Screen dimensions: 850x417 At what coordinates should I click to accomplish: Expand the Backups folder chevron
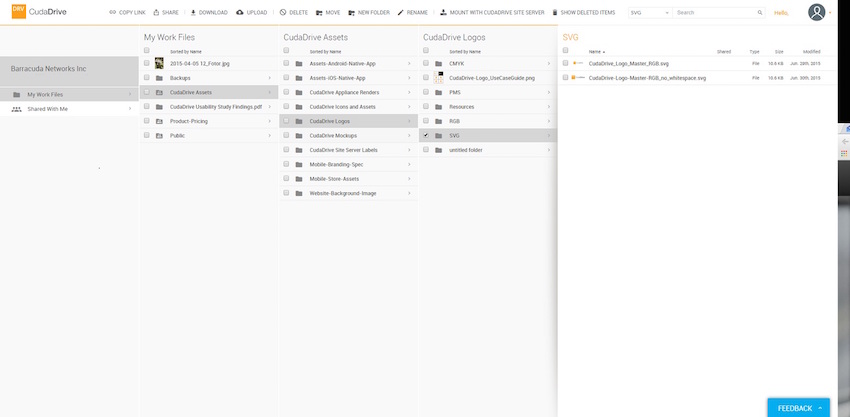pyautogui.click(x=269, y=78)
